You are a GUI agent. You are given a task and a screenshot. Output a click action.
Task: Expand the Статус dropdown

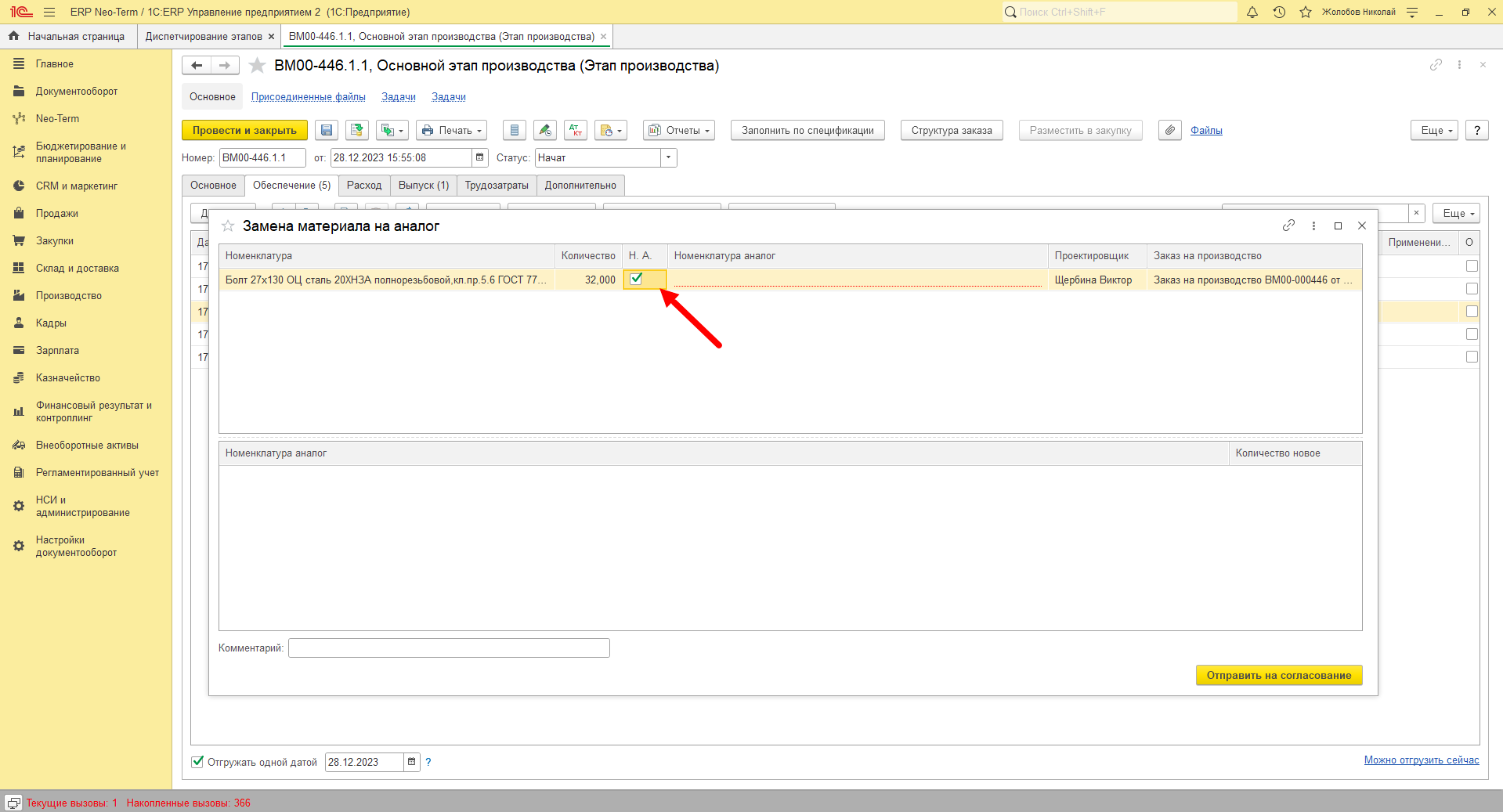pyautogui.click(x=668, y=157)
